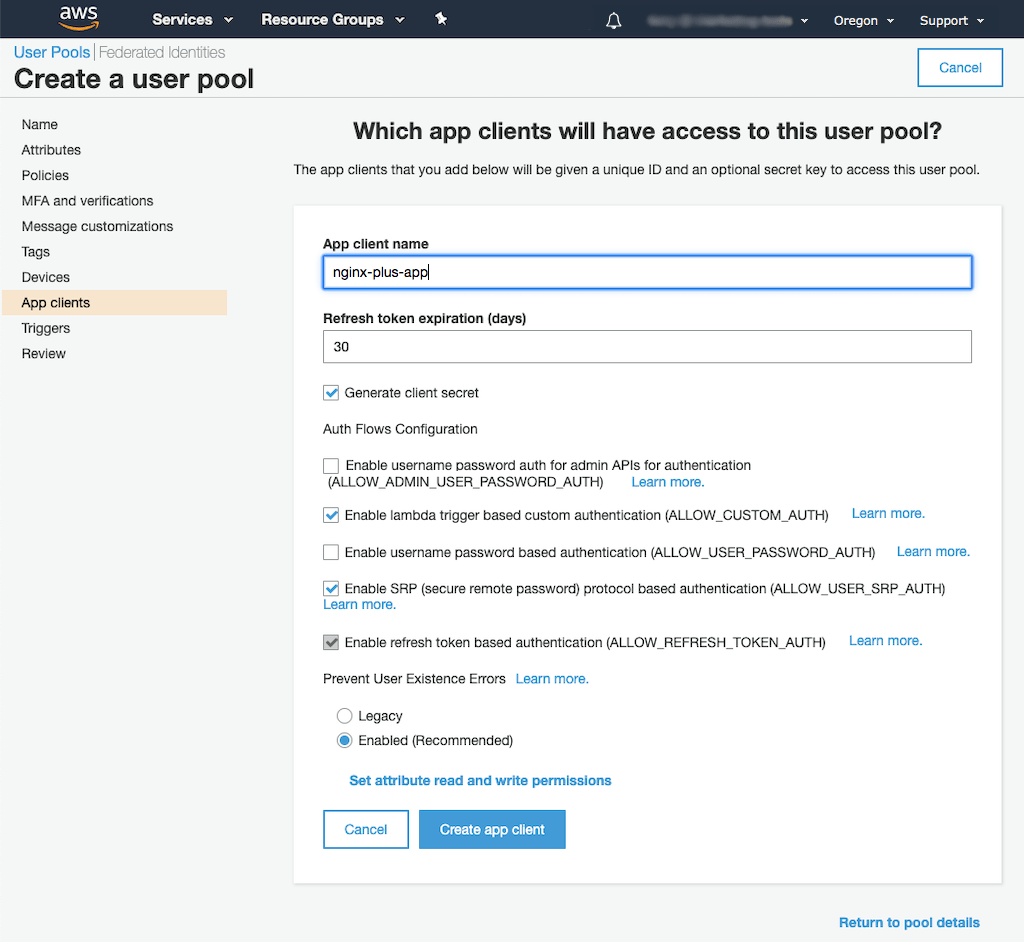Click the Create app client button
Screen dimensions: 1024x942
492,829
